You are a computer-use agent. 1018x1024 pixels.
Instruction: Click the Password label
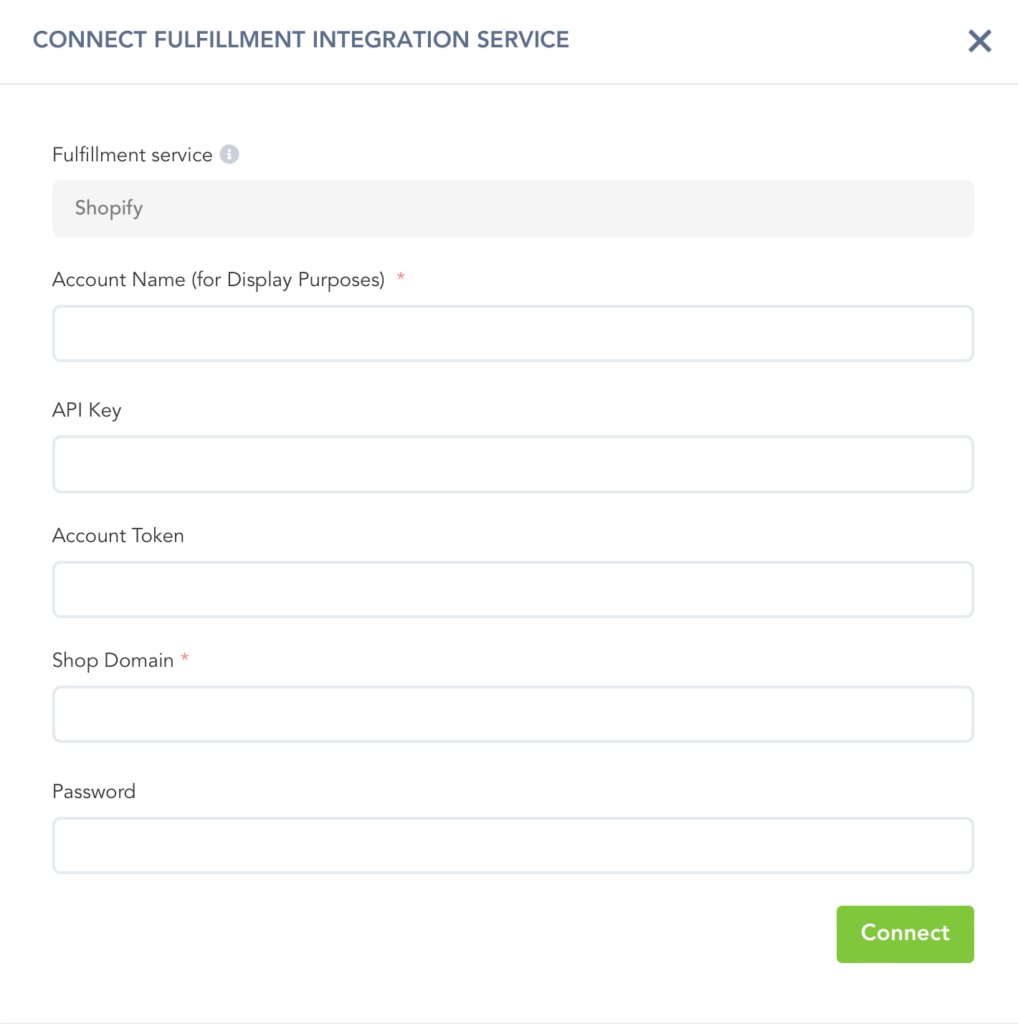coord(94,792)
